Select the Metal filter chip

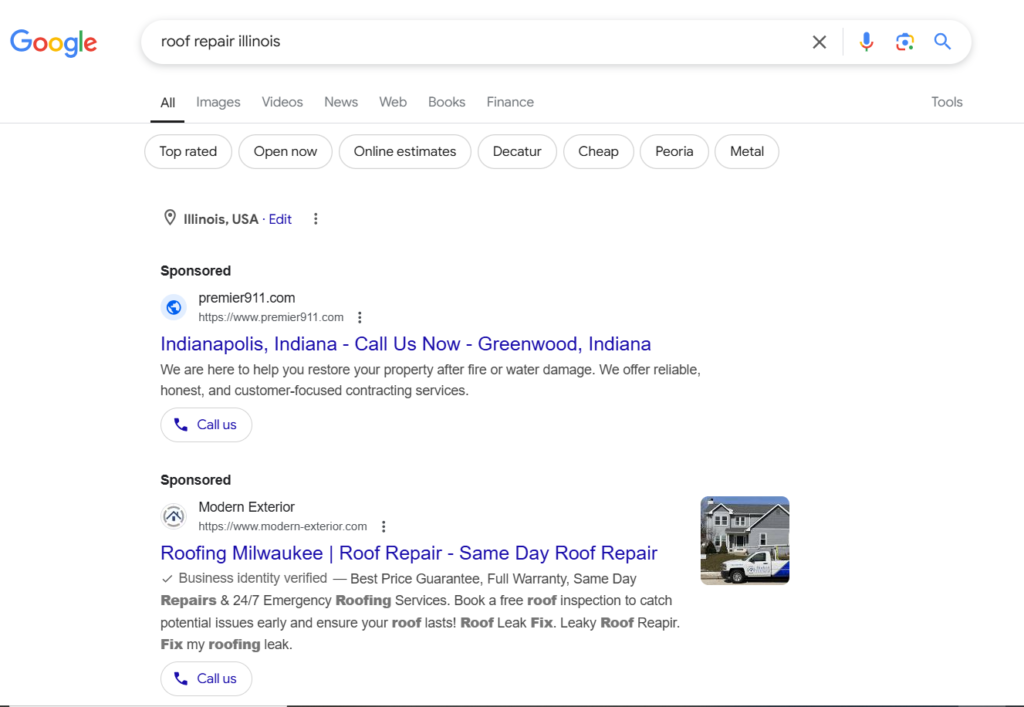coord(747,151)
